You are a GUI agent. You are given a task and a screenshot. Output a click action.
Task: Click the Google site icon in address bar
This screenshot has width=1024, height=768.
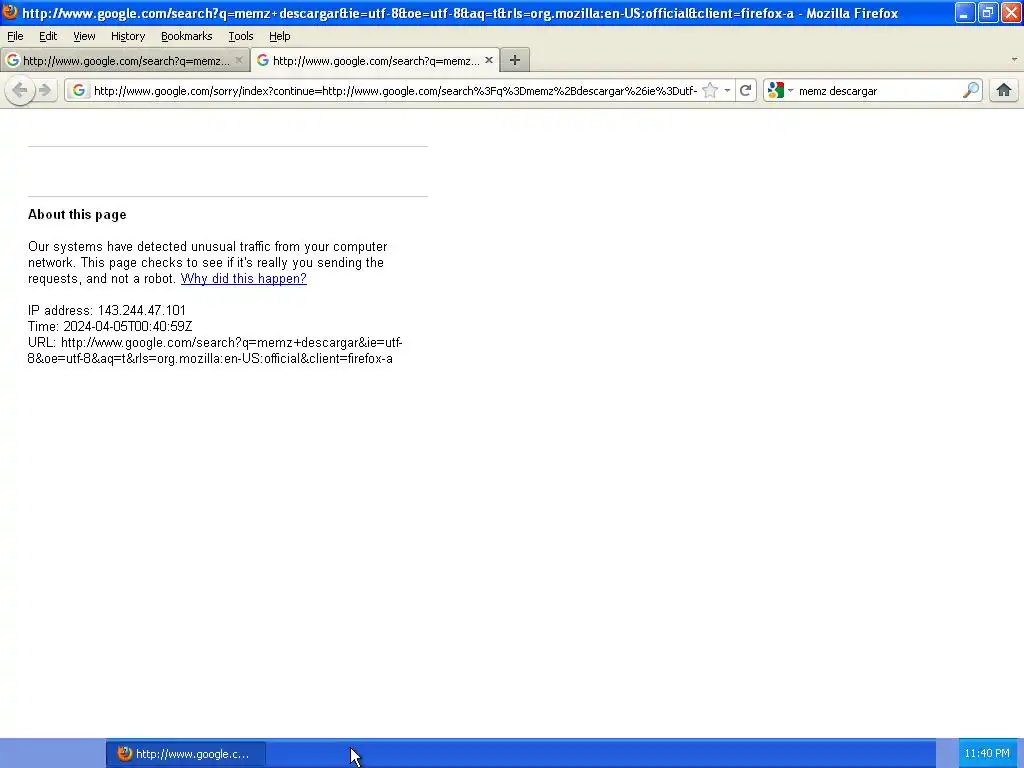(x=78, y=90)
